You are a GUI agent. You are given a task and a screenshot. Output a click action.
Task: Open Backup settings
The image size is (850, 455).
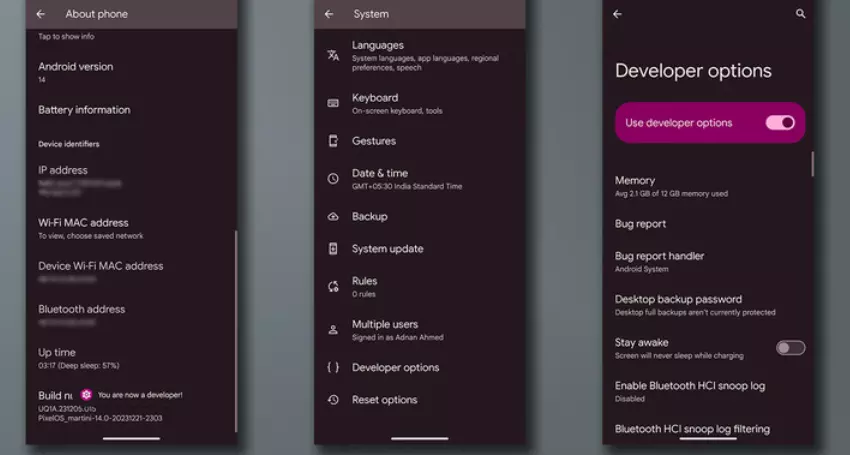pyautogui.click(x=420, y=216)
